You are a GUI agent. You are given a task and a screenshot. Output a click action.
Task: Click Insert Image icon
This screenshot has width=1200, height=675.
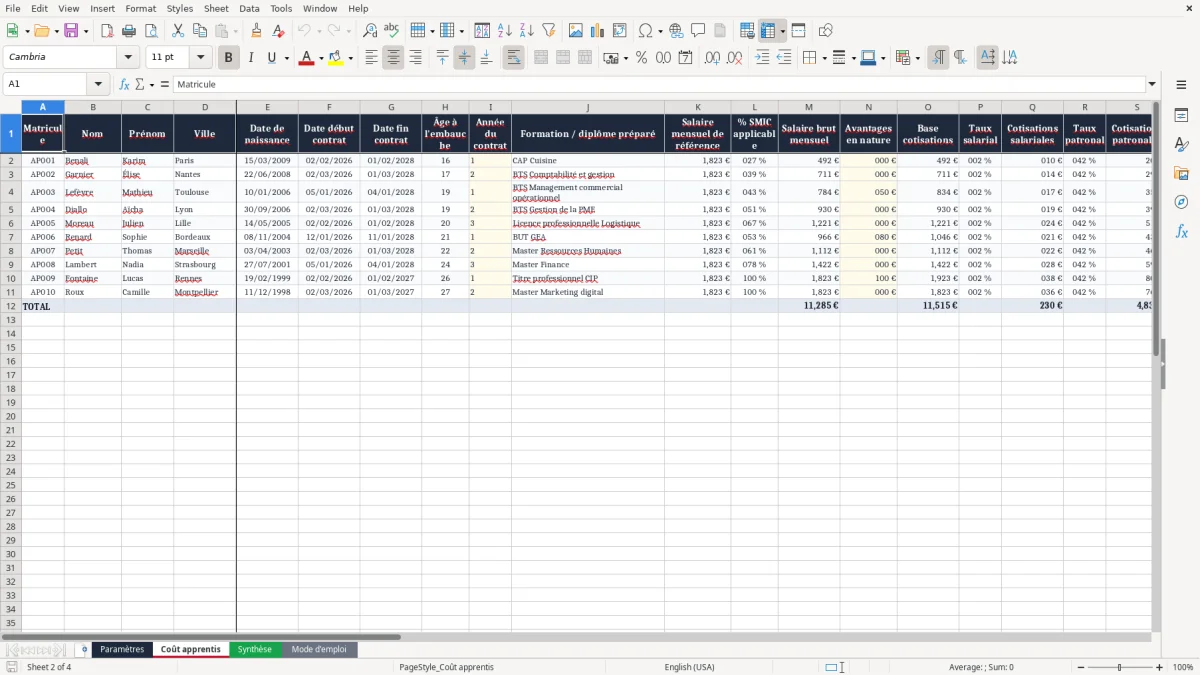[x=576, y=31]
